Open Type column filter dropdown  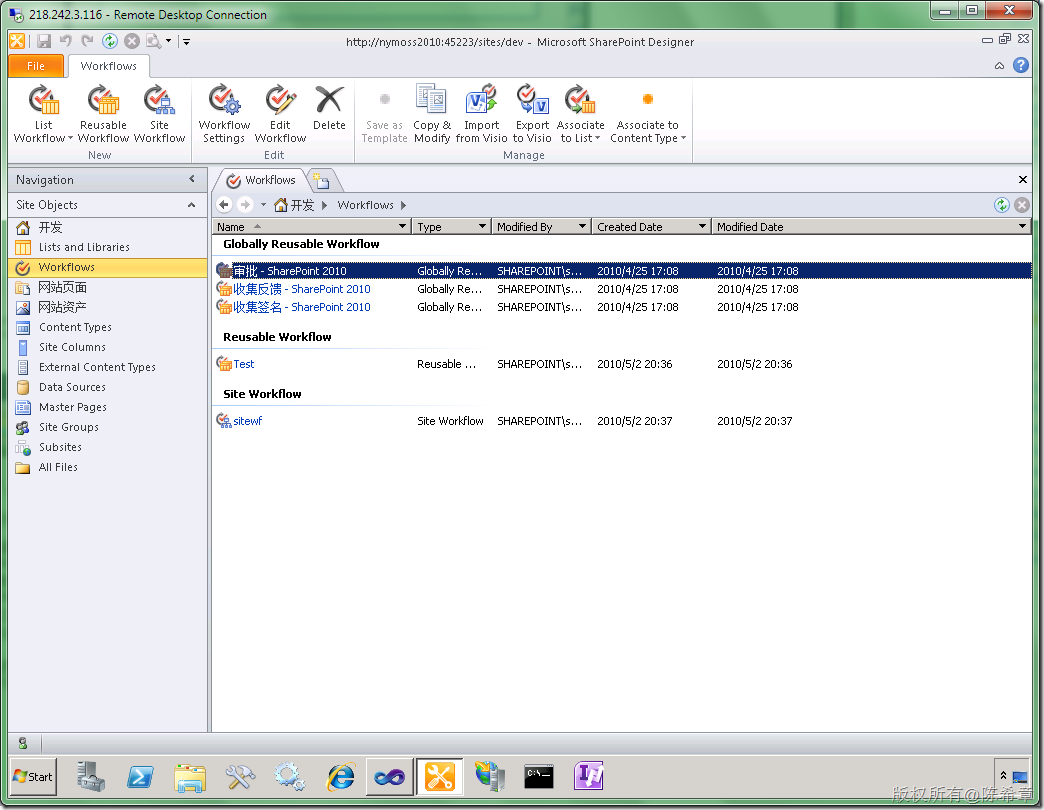(483, 226)
